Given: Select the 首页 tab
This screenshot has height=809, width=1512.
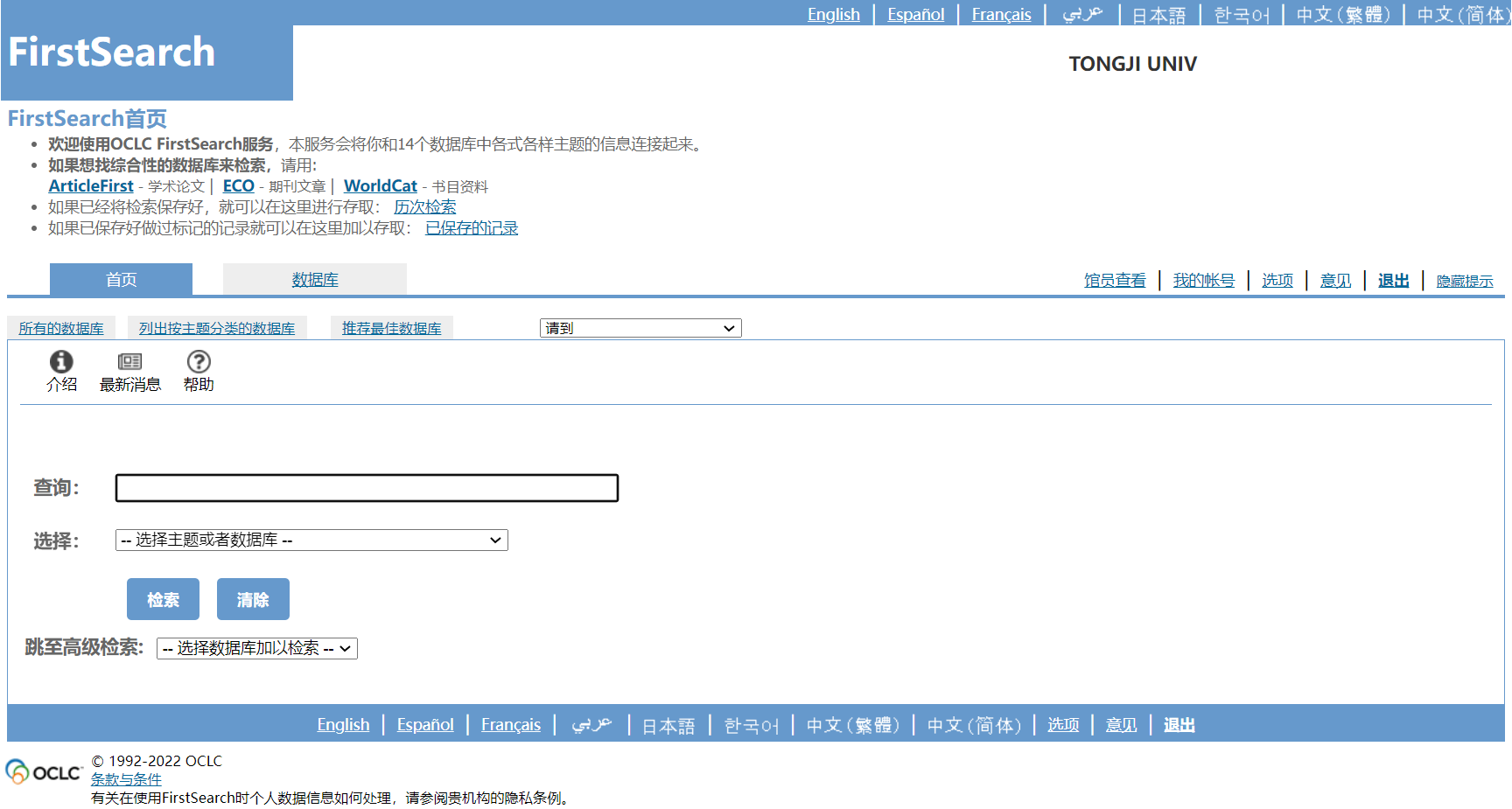Looking at the screenshot, I should coord(121,280).
